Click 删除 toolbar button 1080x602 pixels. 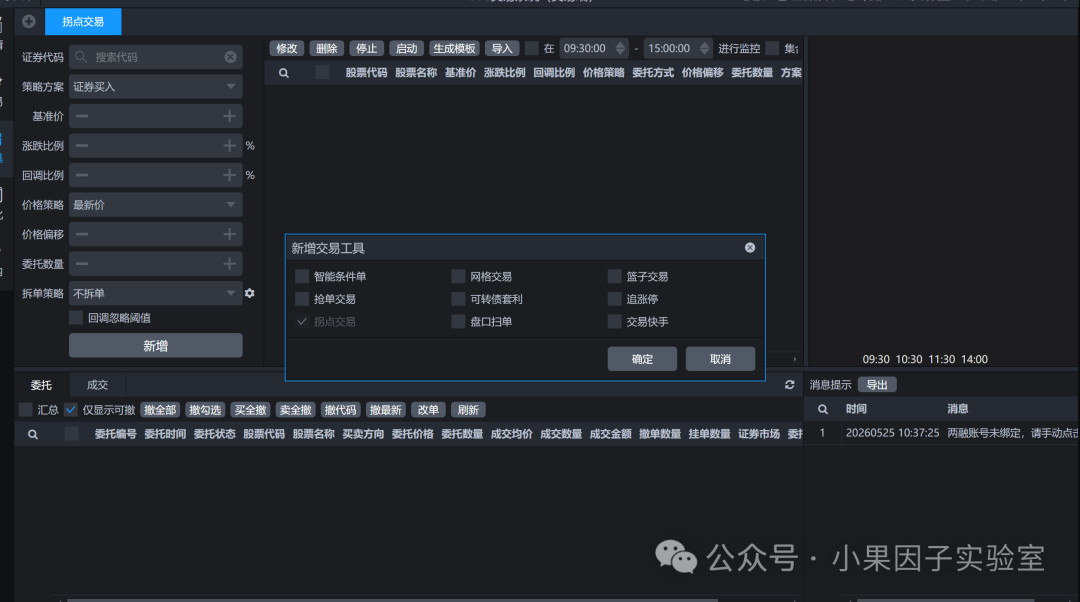(x=326, y=48)
